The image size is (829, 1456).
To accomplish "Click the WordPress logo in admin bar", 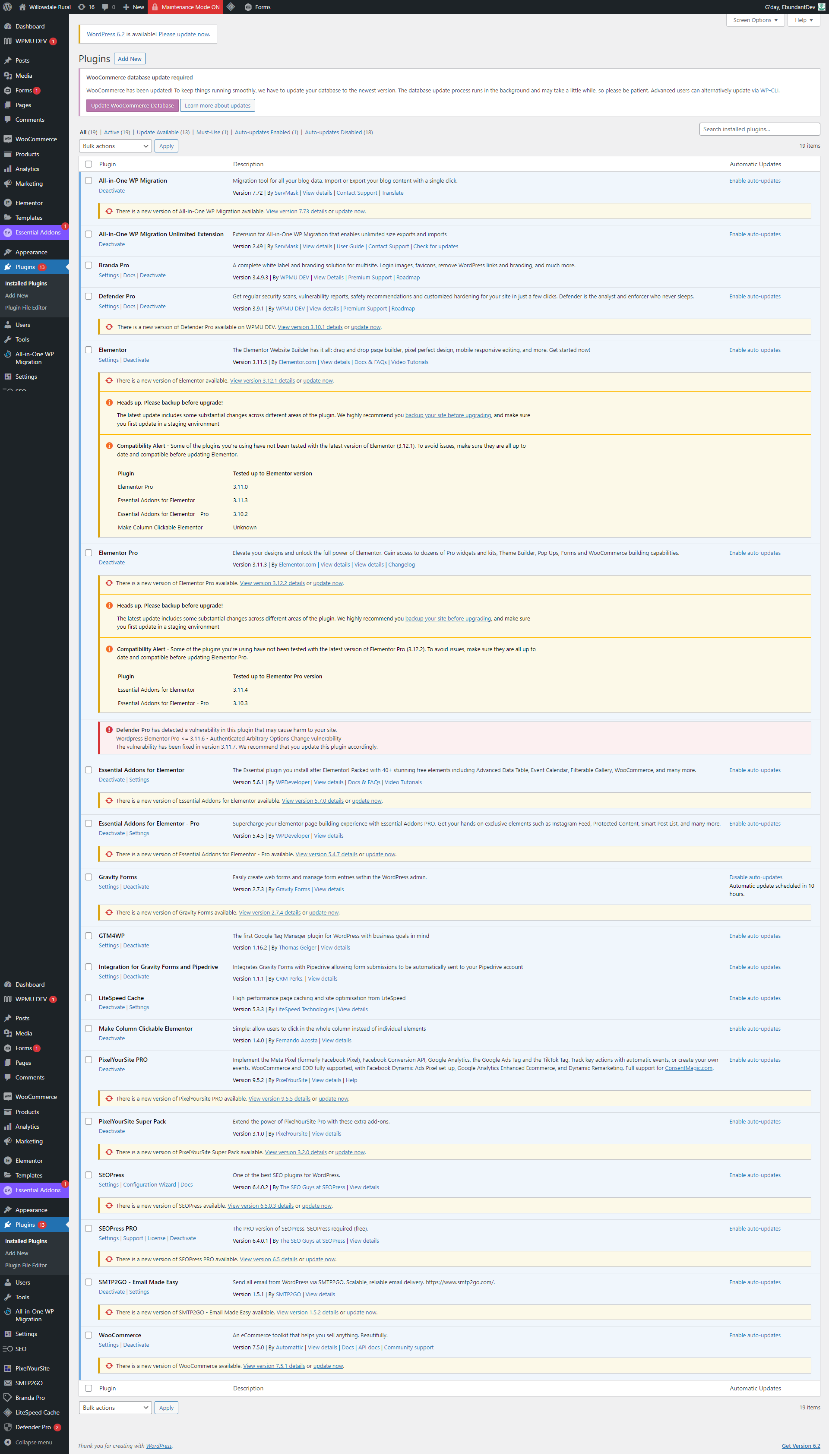I will 7,7.
